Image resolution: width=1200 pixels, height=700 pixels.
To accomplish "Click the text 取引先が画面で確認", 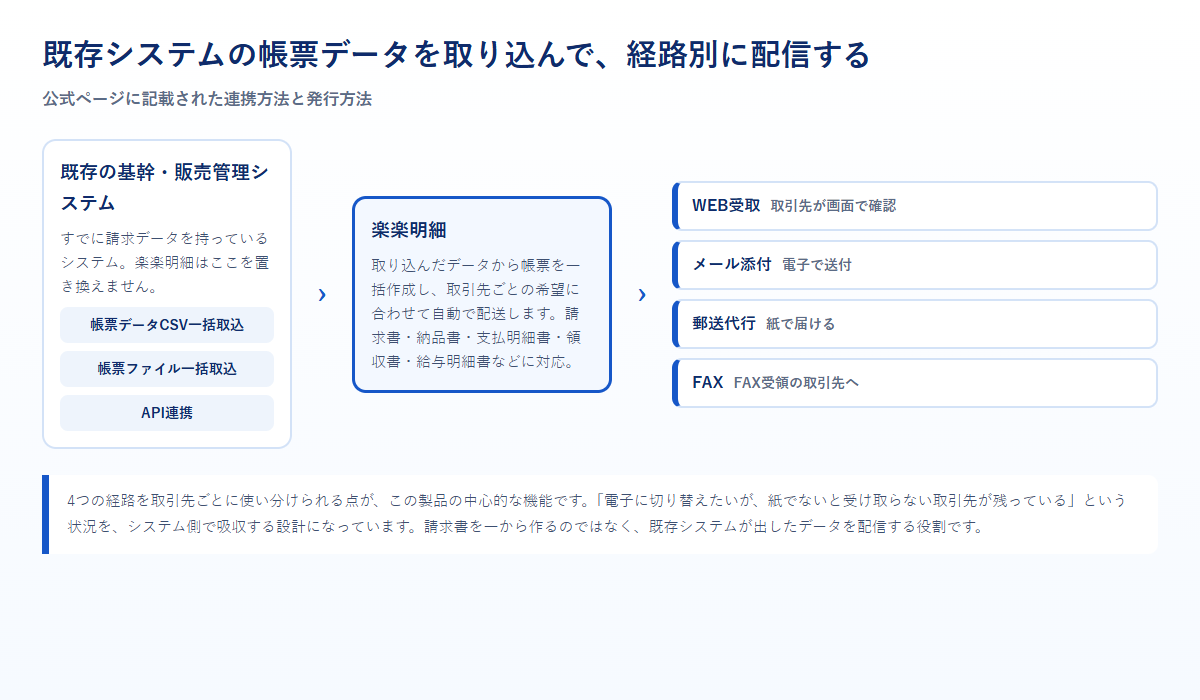I will [833, 206].
